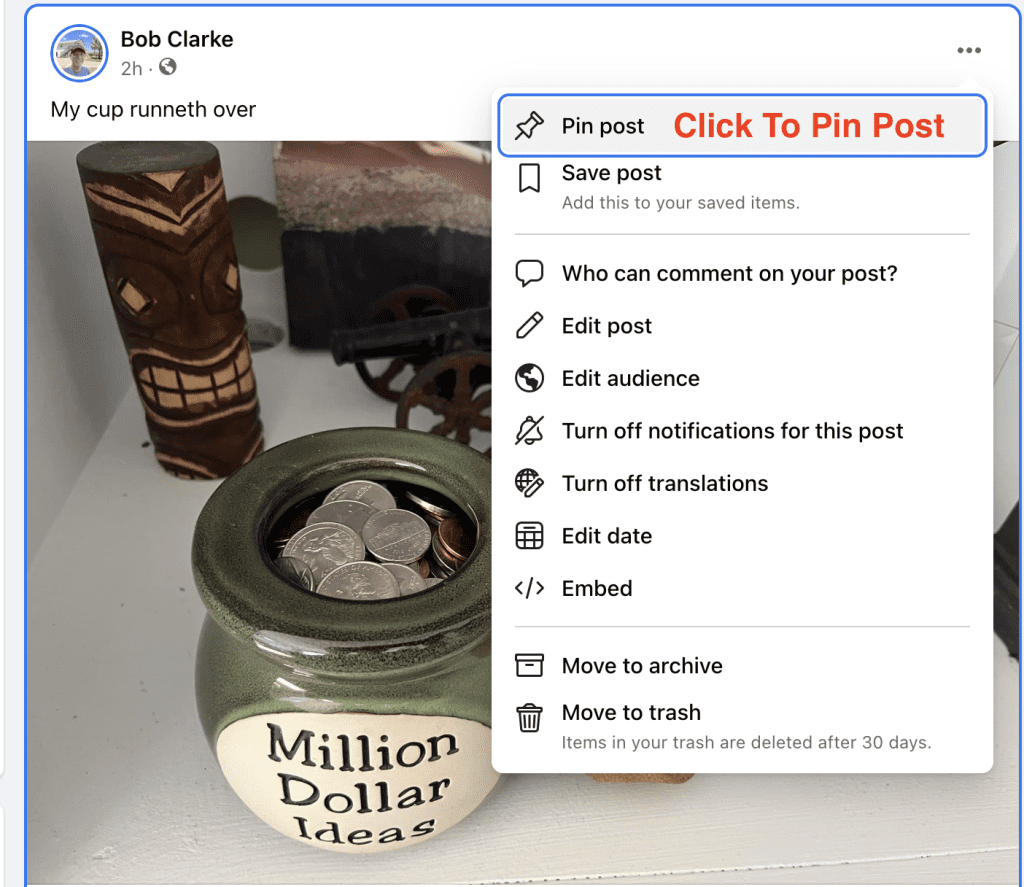
Task: Open the three-dots post options menu
Action: point(969,50)
